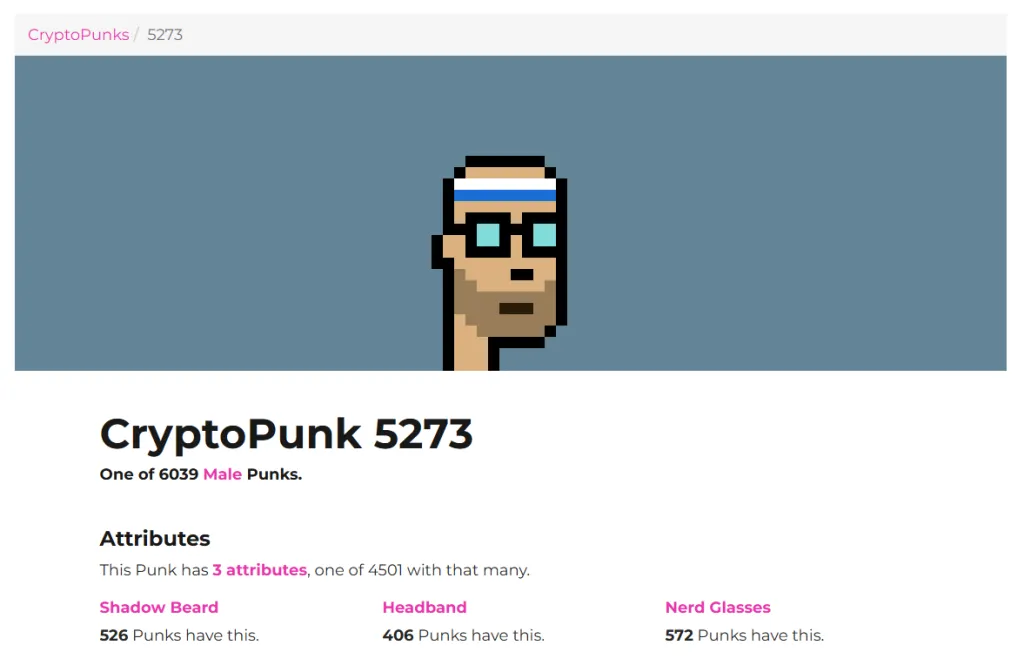Click the pixel-art punk portrait
This screenshot has width=1024, height=672.
click(x=500, y=263)
